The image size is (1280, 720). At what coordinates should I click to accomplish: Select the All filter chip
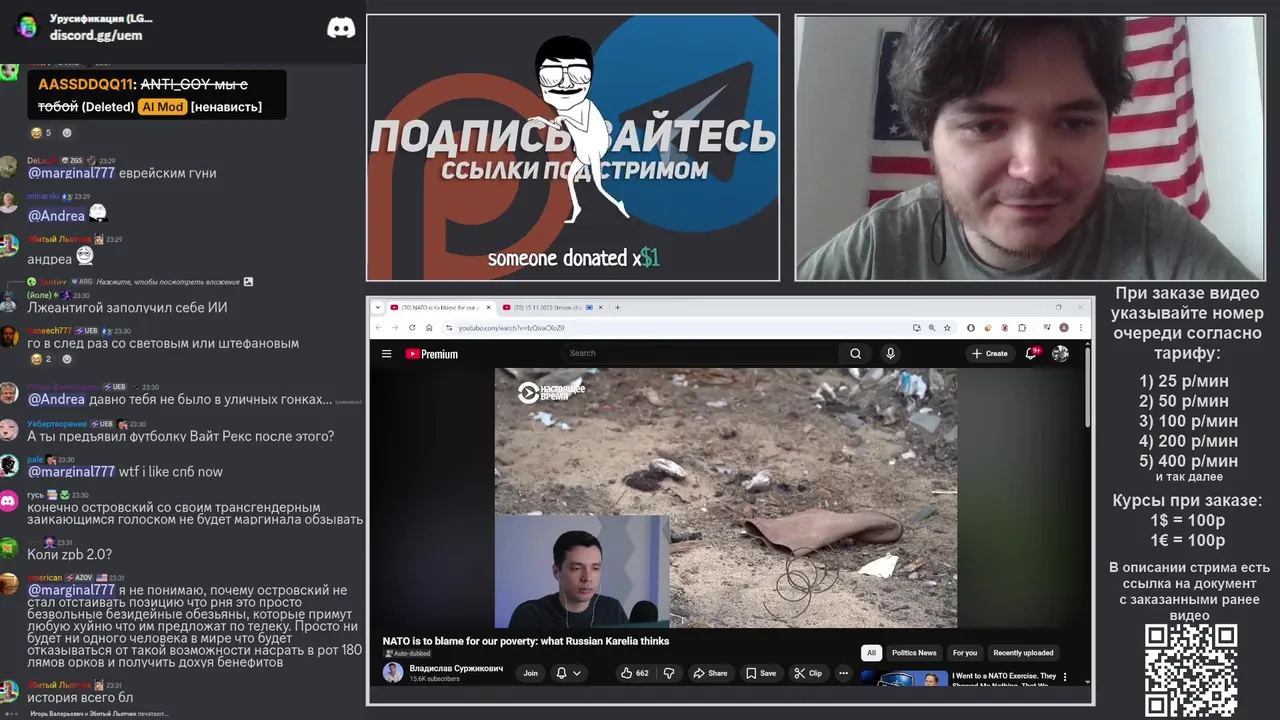871,653
